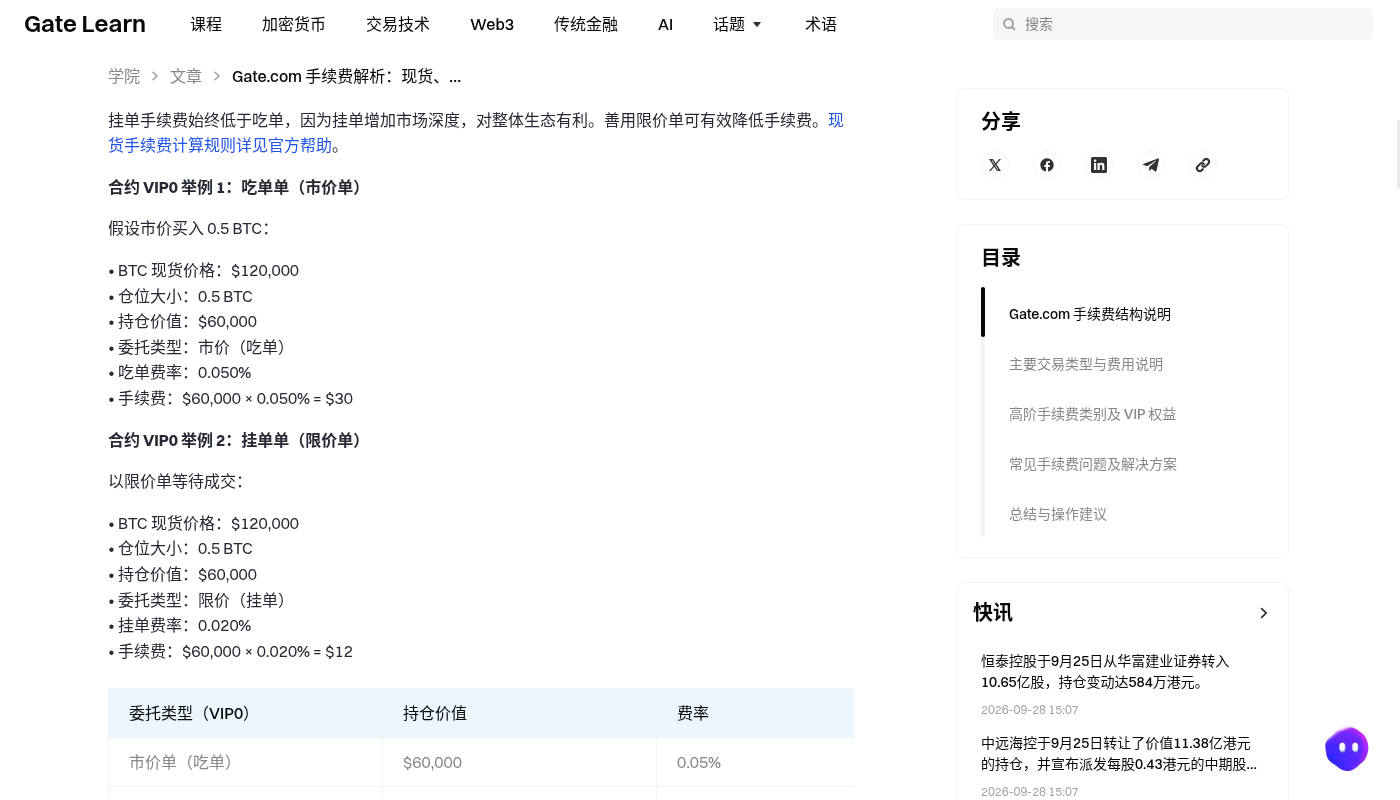Go to 交易技术 section
The height and width of the screenshot is (800, 1400).
pyautogui.click(x=398, y=24)
